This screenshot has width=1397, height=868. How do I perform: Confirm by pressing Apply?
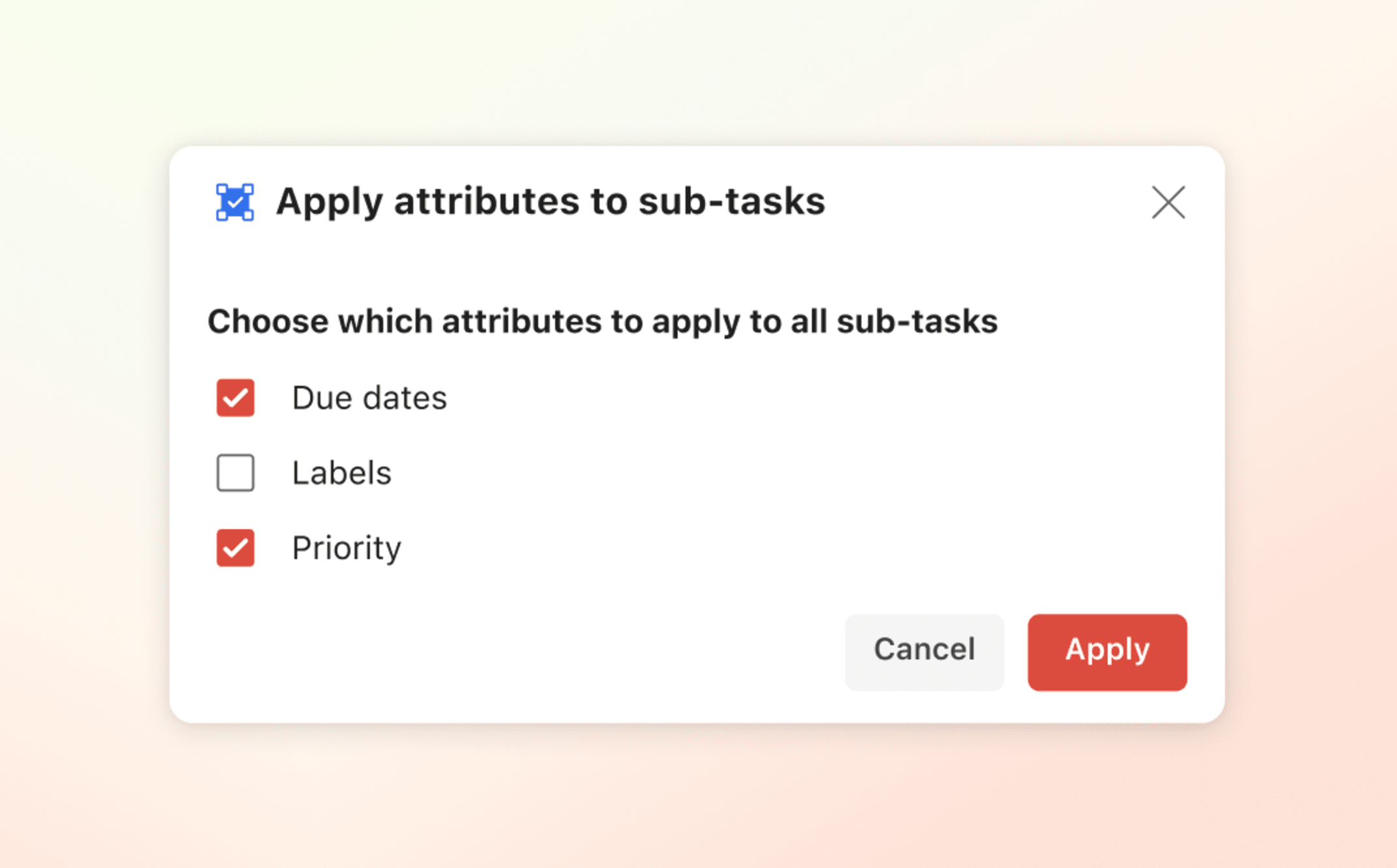click(x=1106, y=651)
